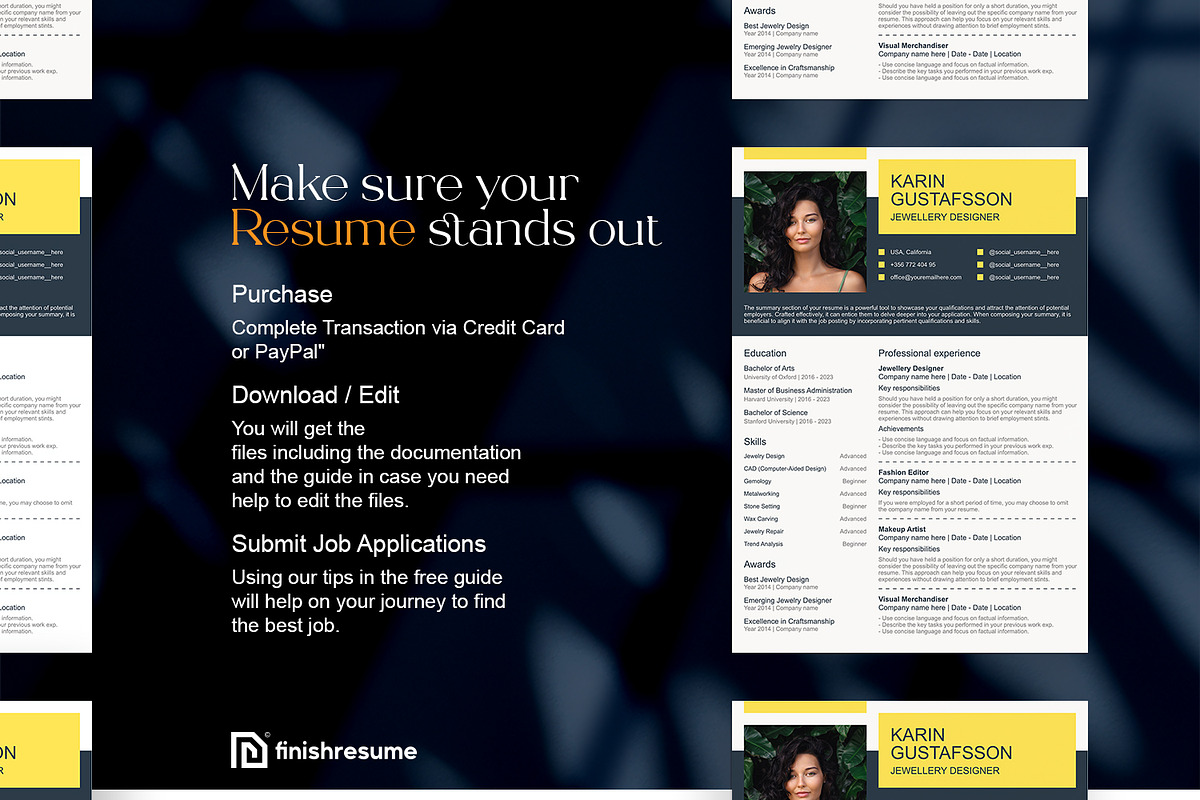Image resolution: width=1200 pixels, height=800 pixels.
Task: Select the Stone Setting skill
Action: 762,506
